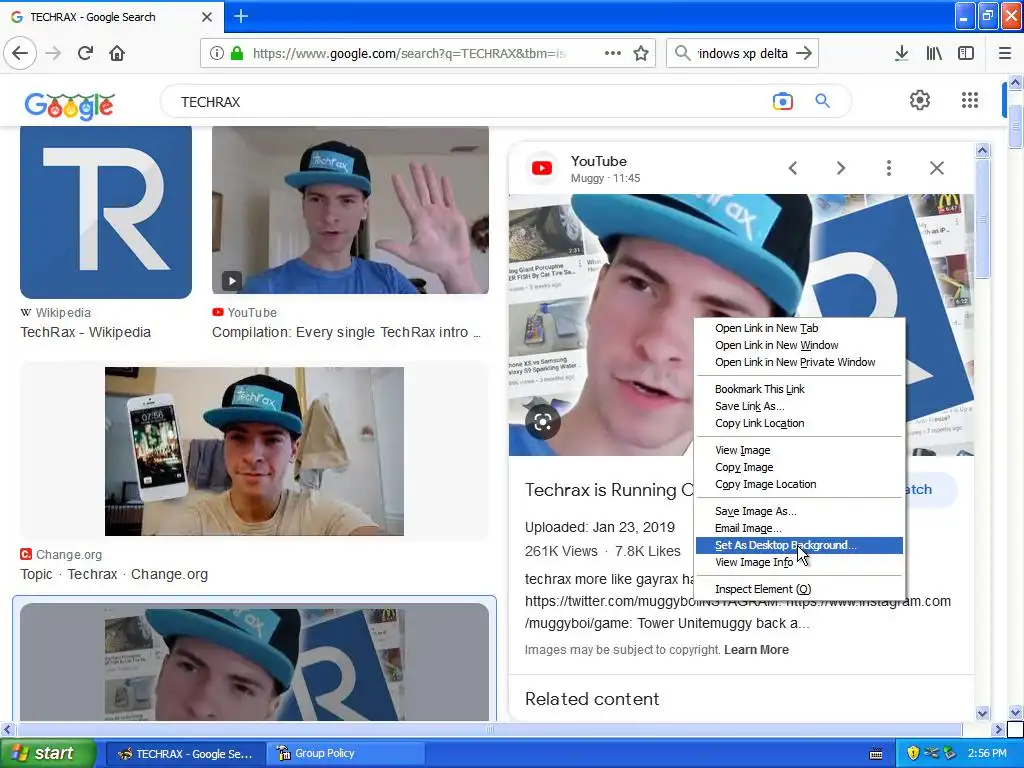The image size is (1024, 768).
Task: Select Set As Desktop Background...
Action: tap(799, 545)
